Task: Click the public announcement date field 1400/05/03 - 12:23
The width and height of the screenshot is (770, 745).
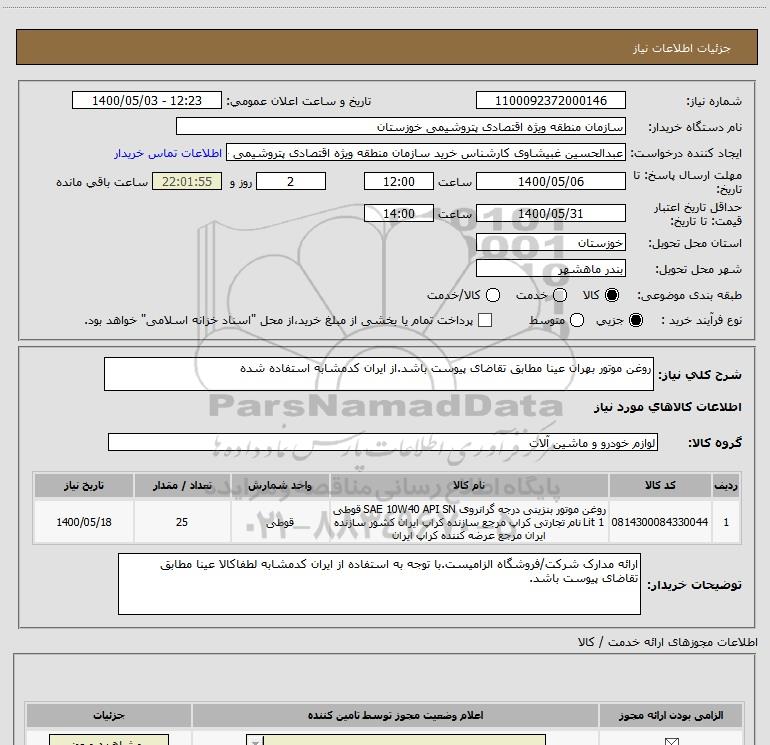Action: coord(147,100)
